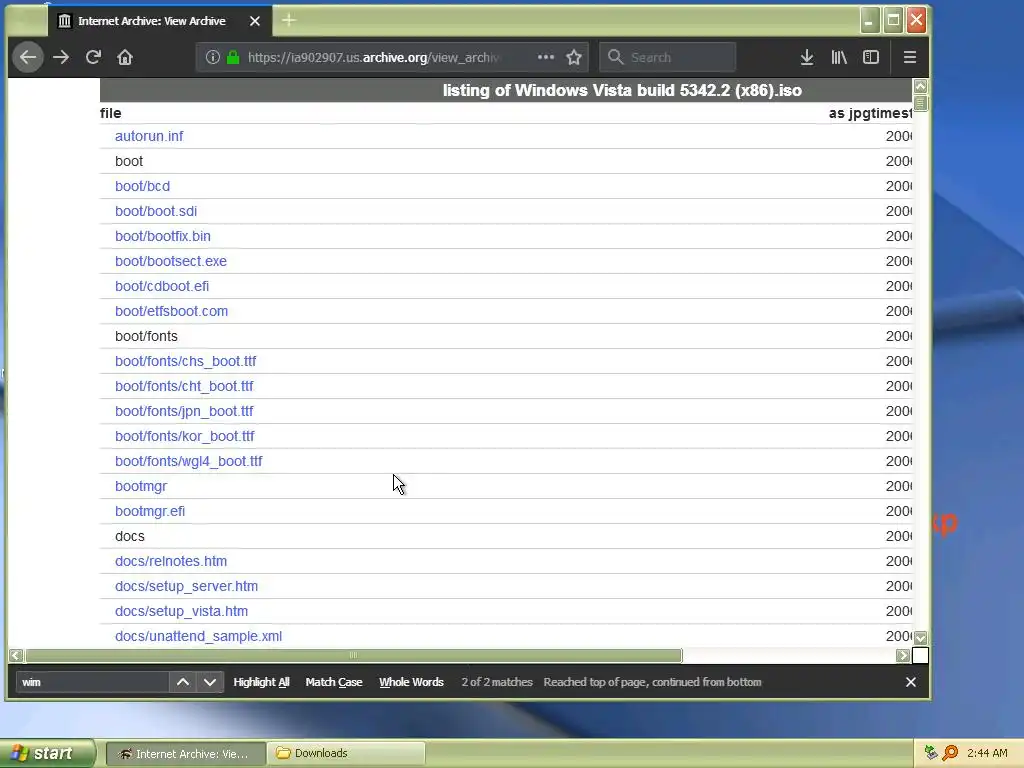Open a new tab with the plus icon
The image size is (1024, 768).
click(289, 20)
